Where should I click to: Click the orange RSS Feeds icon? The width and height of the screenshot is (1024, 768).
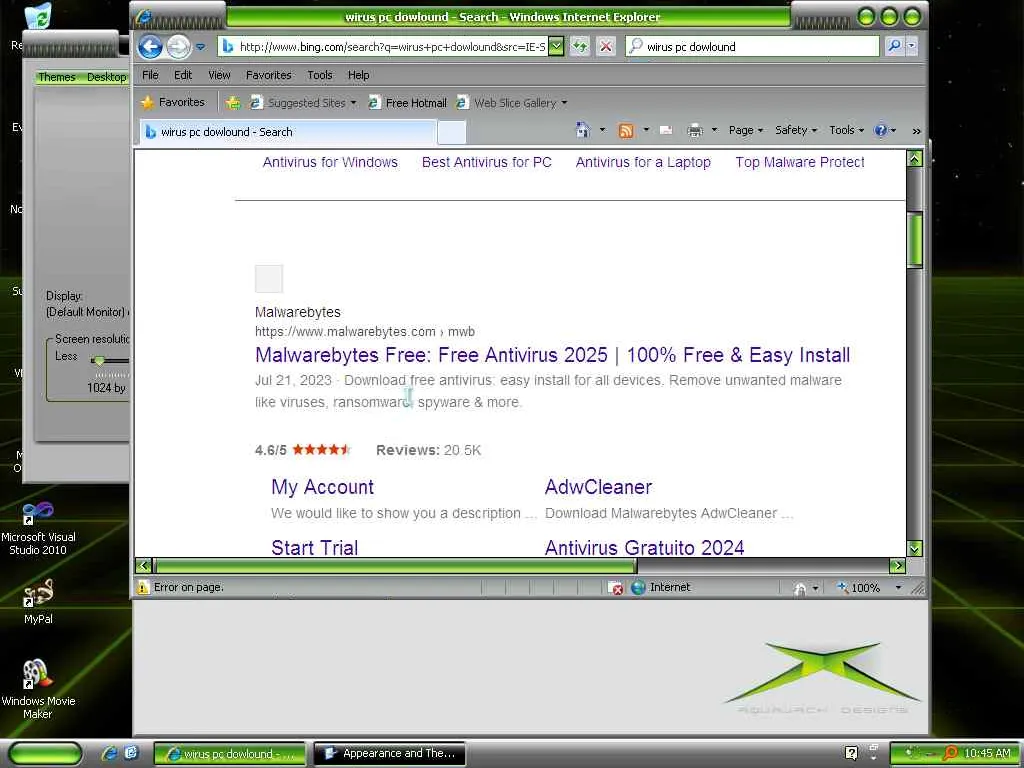pos(626,131)
